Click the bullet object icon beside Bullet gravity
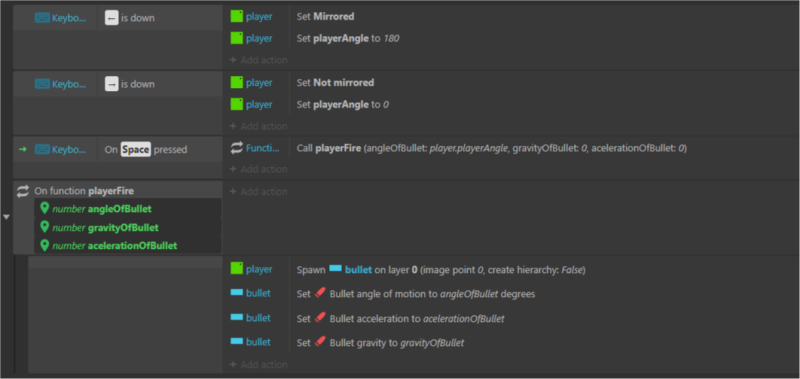 [236, 341]
